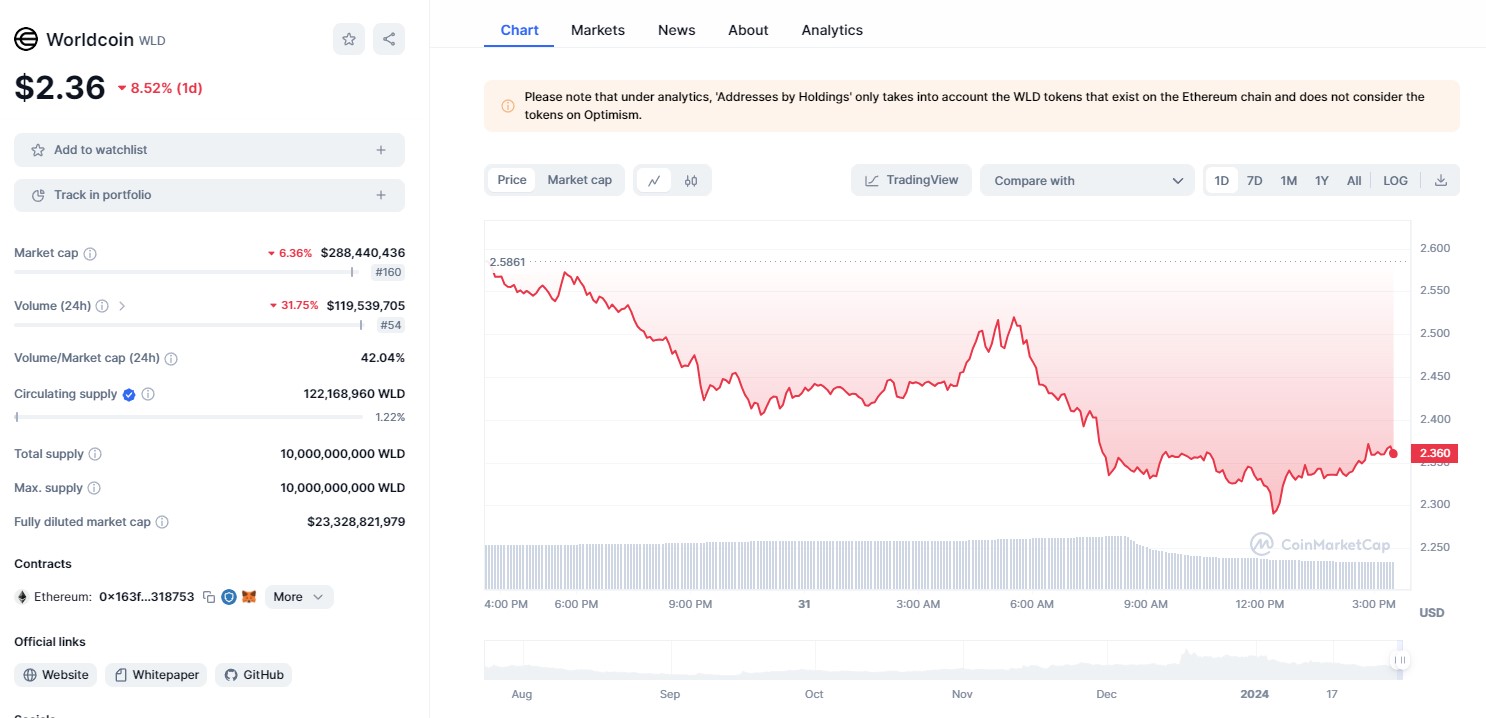Click the plus on Add to watchlist
1486x718 pixels.
(x=381, y=150)
